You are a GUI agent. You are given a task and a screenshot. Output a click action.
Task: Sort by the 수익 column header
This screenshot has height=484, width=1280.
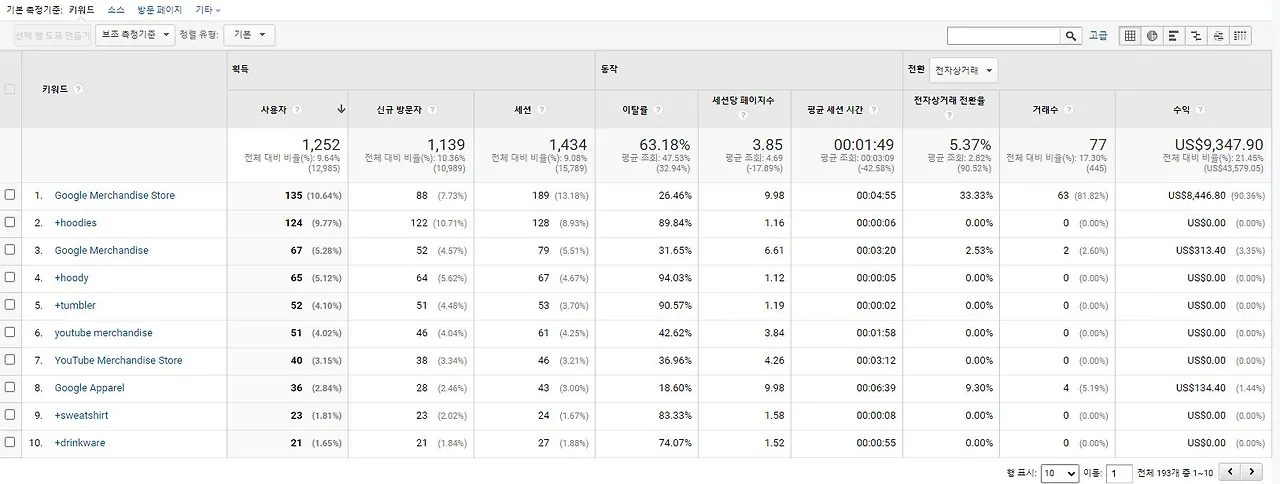coord(1182,109)
